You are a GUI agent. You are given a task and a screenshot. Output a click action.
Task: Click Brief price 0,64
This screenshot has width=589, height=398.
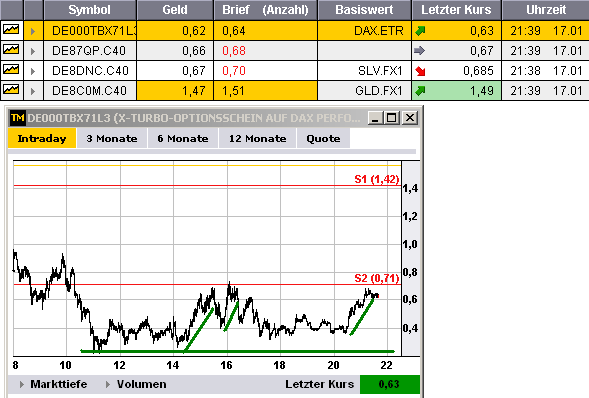pyautogui.click(x=234, y=31)
